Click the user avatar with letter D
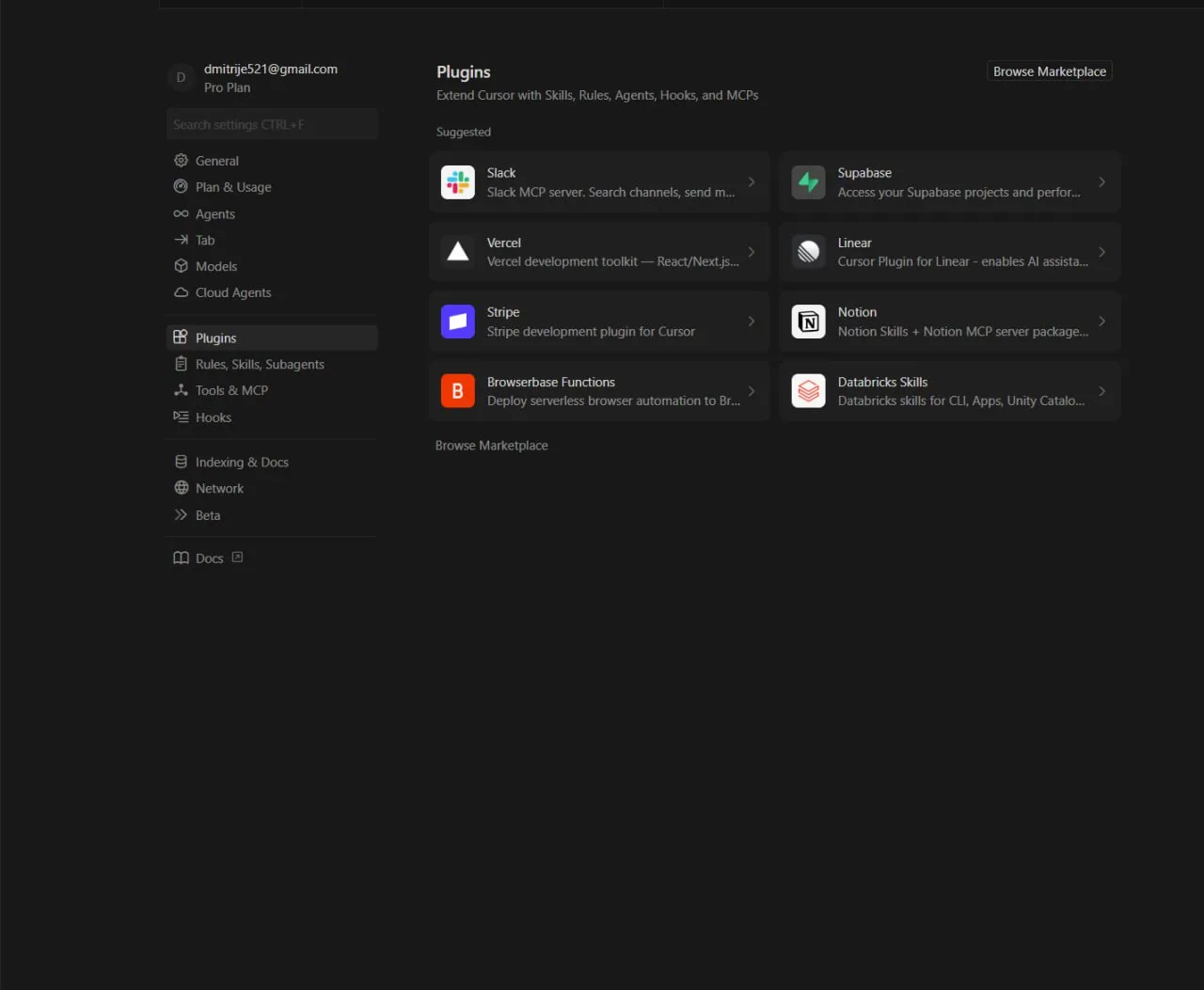1204x990 pixels. [x=181, y=77]
